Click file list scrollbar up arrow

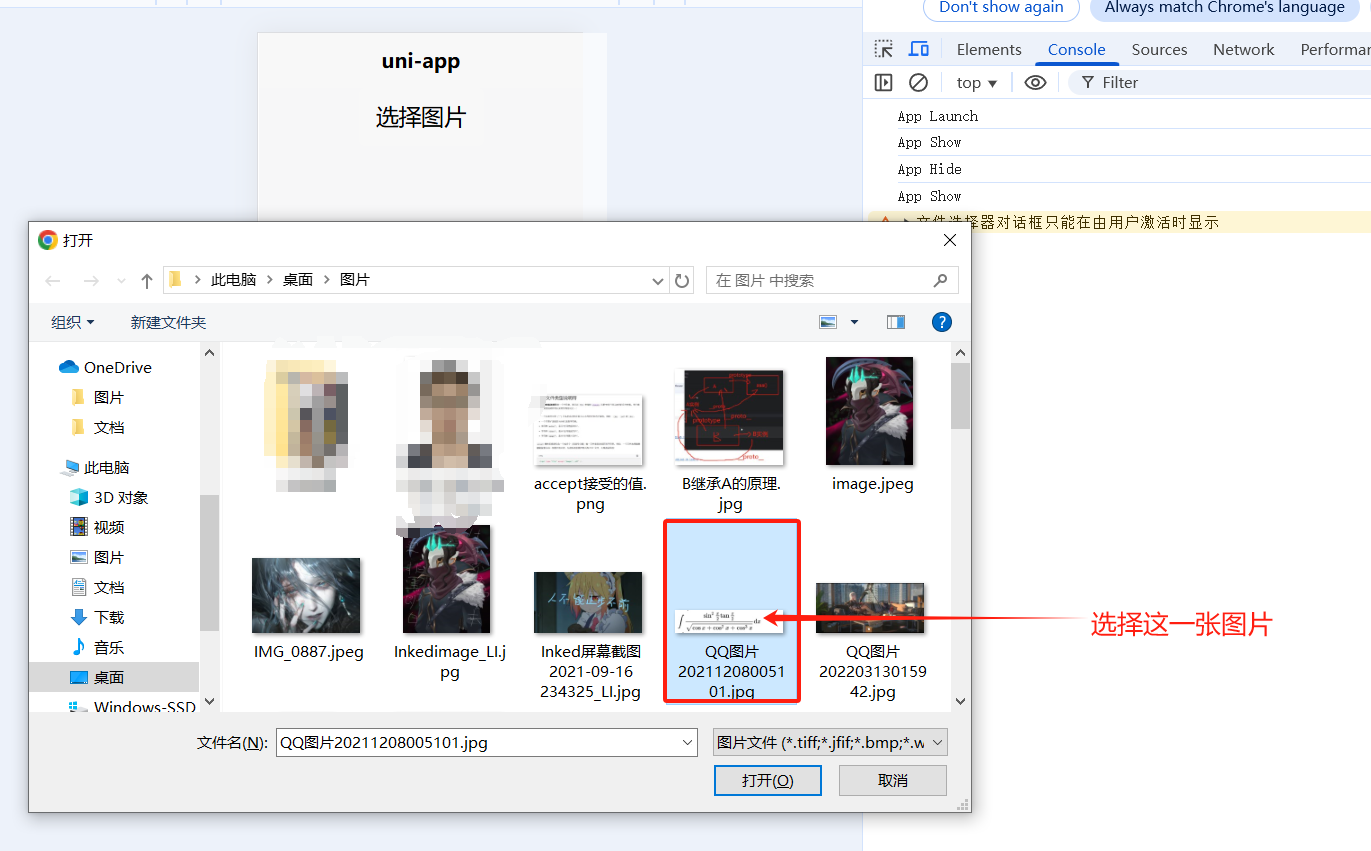(x=960, y=352)
